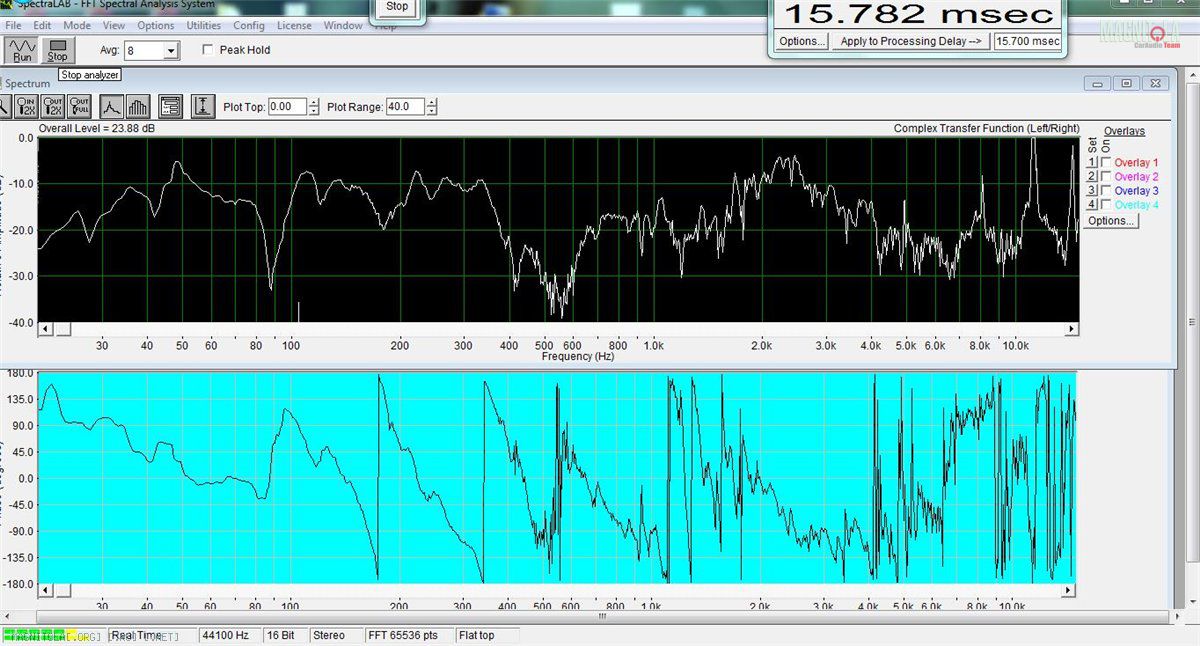Open the Utilities menu

[x=204, y=25]
